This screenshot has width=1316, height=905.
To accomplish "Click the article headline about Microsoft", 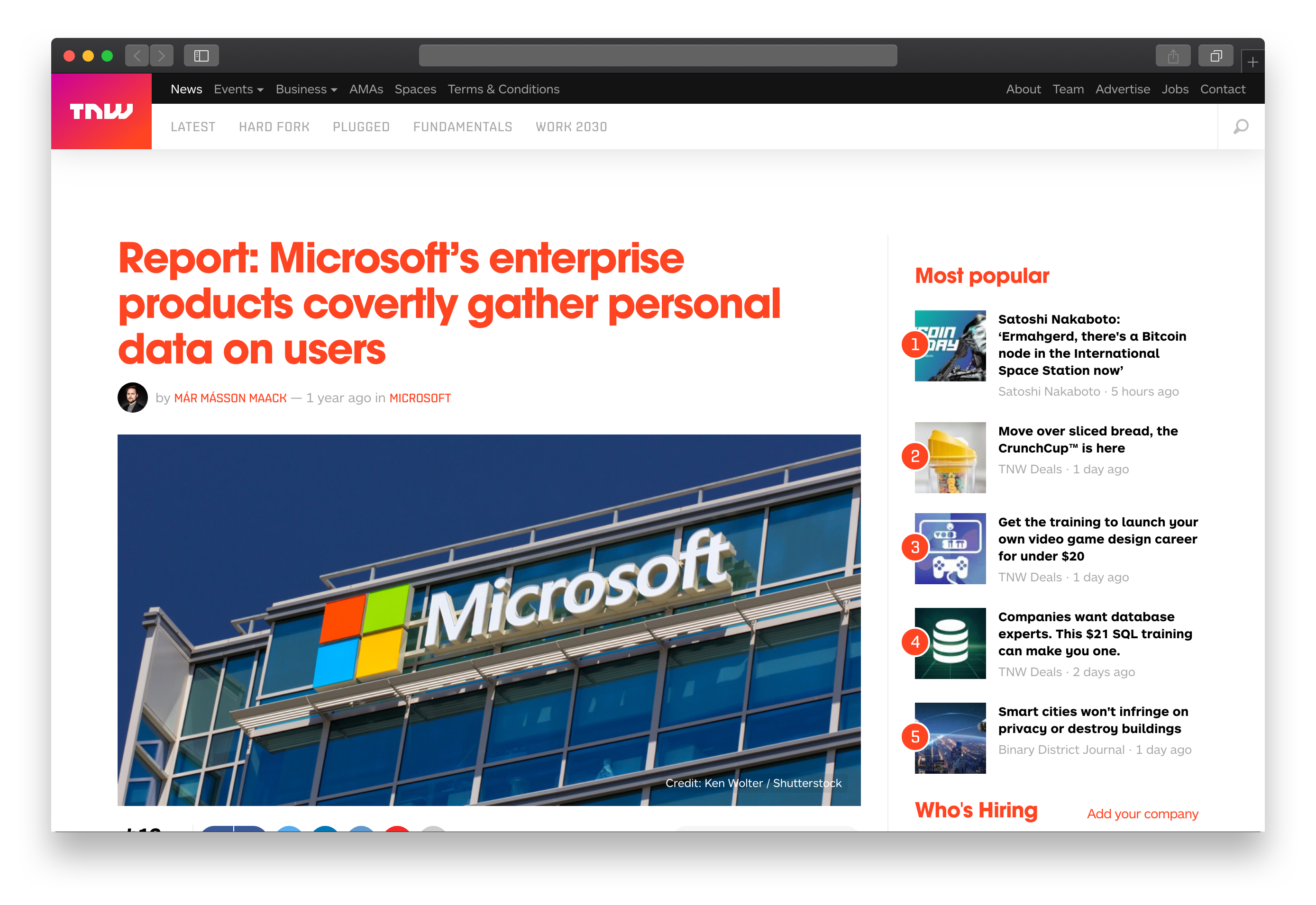I will pos(449,303).
